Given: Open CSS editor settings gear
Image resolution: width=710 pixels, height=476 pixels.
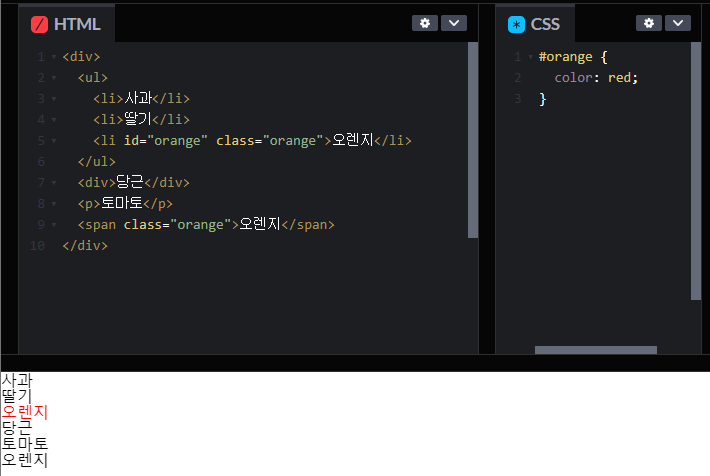Looking at the screenshot, I should (x=649, y=23).
